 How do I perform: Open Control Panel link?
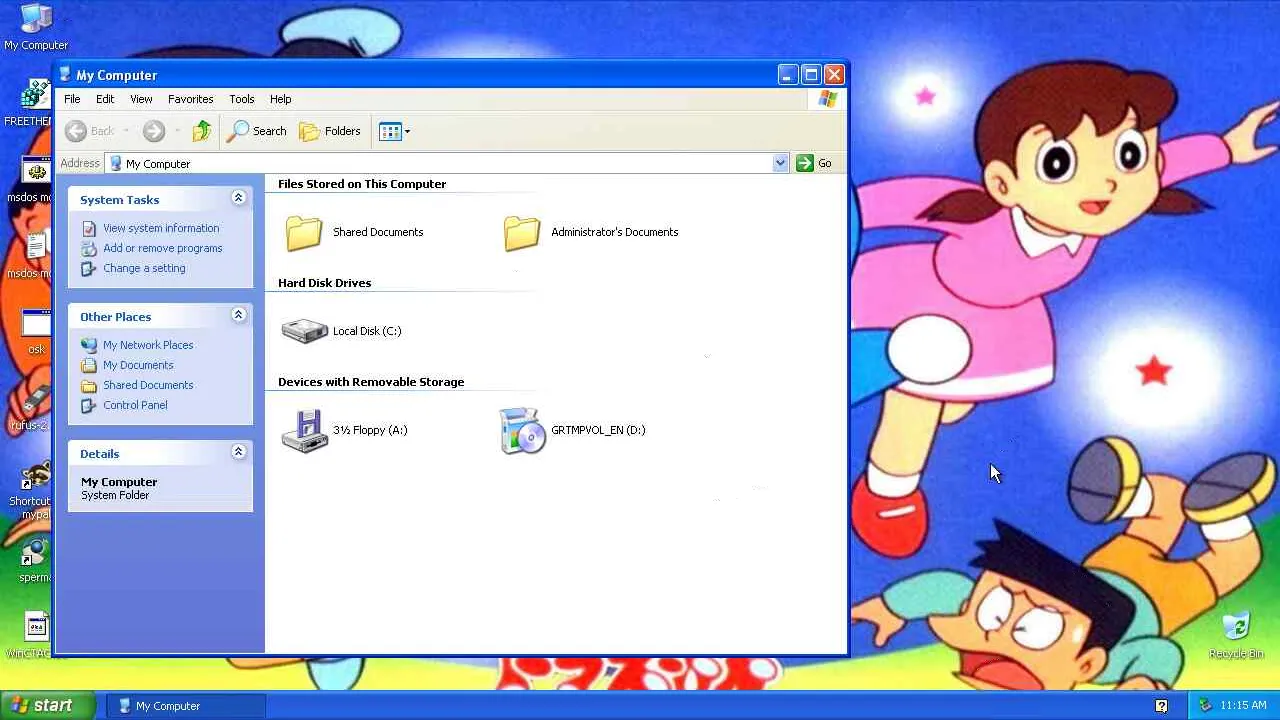click(135, 405)
